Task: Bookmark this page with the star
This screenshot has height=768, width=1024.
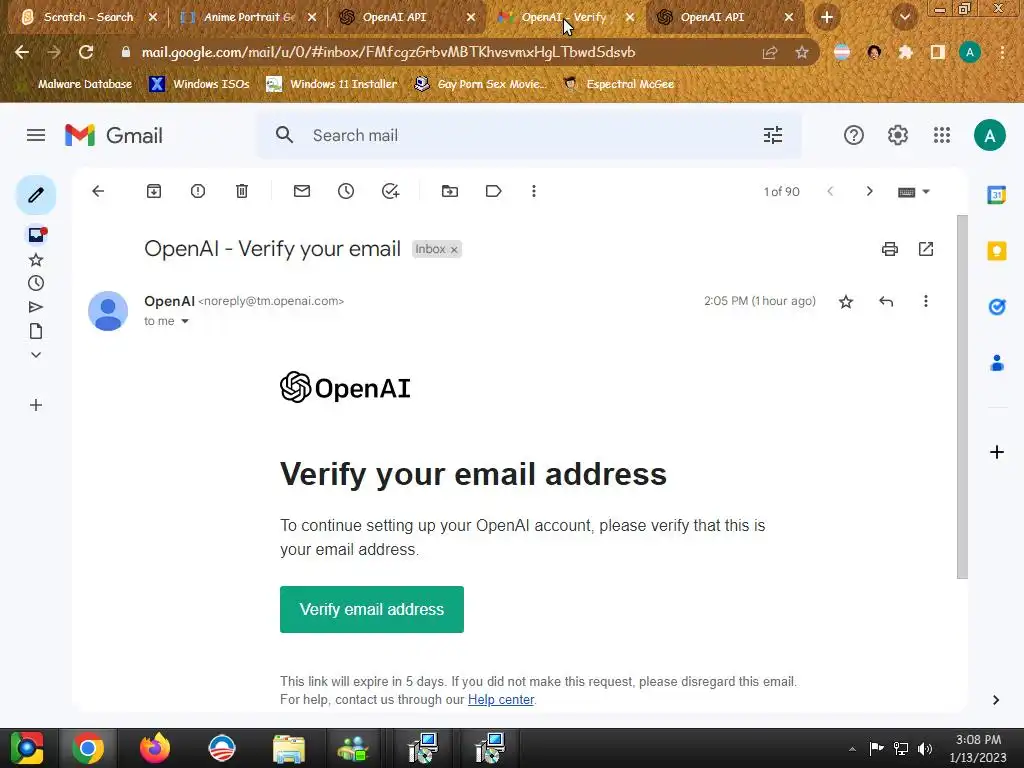Action: pos(802,53)
